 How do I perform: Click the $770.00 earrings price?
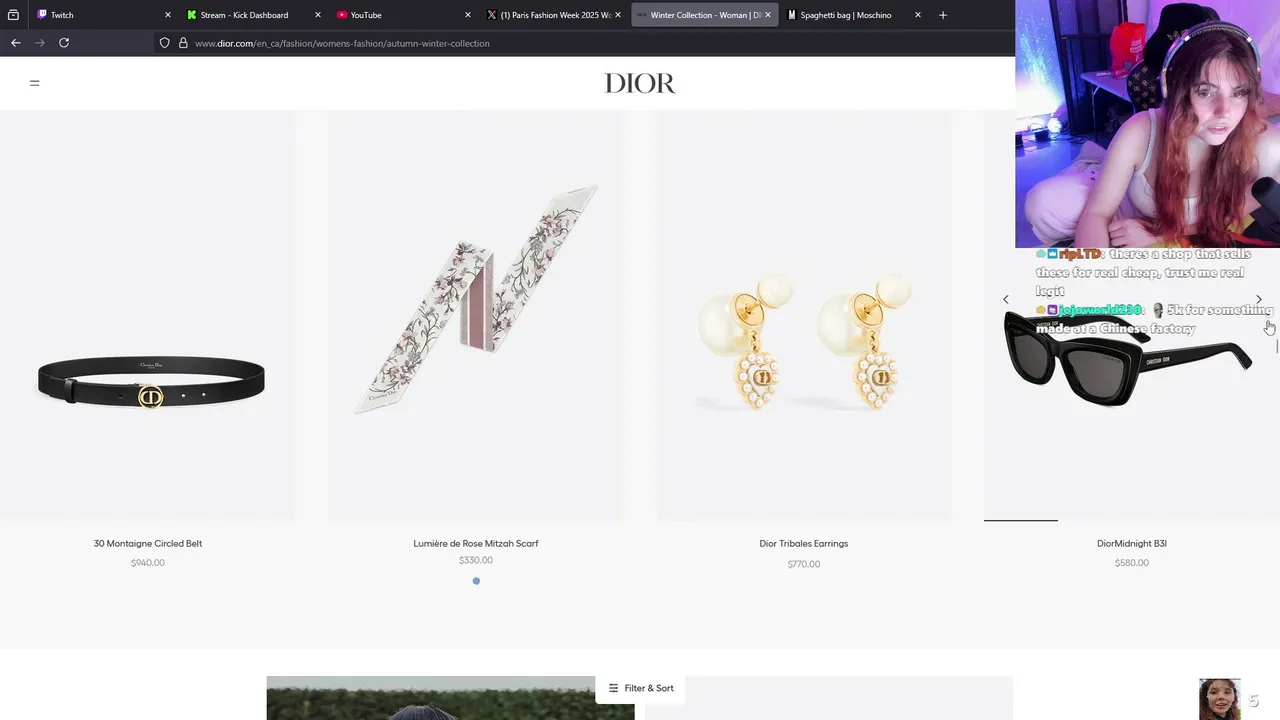(x=804, y=564)
